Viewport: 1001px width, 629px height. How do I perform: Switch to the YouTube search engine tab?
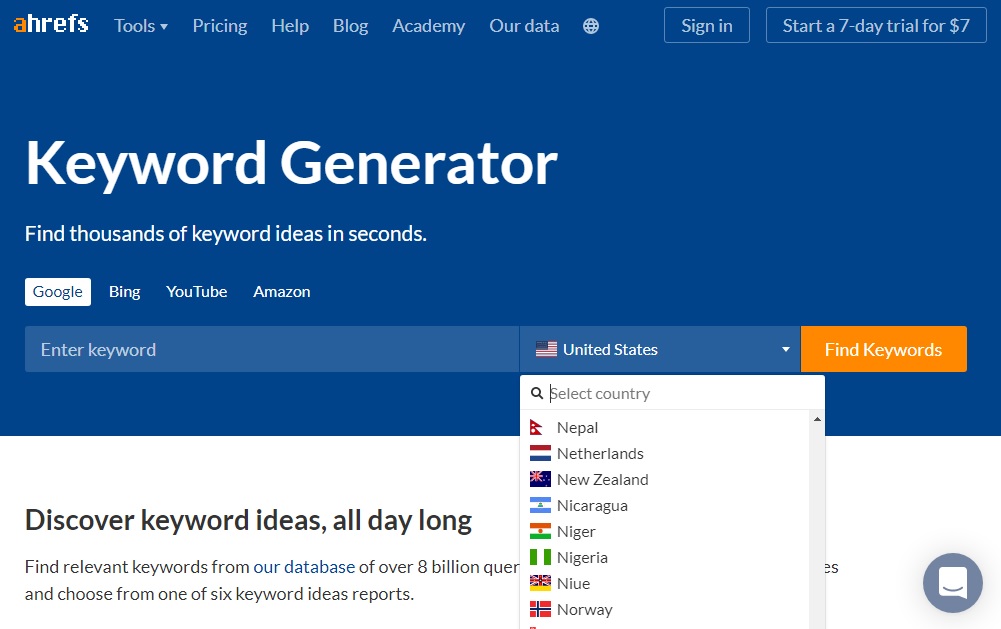(197, 292)
